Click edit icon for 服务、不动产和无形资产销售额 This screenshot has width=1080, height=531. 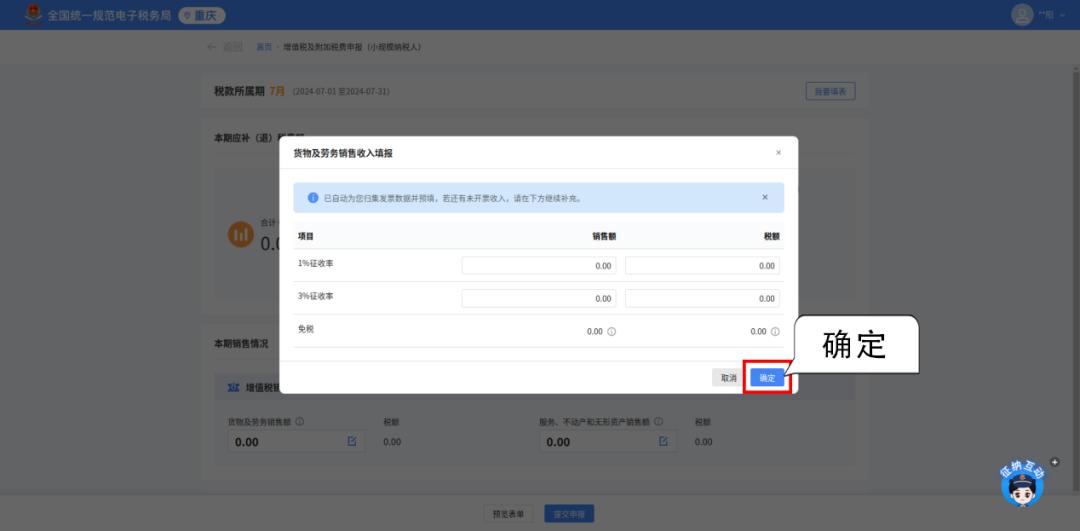coord(663,441)
